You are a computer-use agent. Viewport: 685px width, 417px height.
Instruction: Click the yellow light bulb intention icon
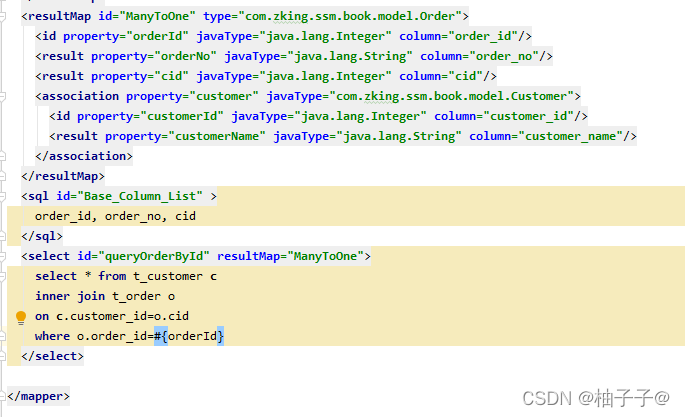pyautogui.click(x=21, y=317)
